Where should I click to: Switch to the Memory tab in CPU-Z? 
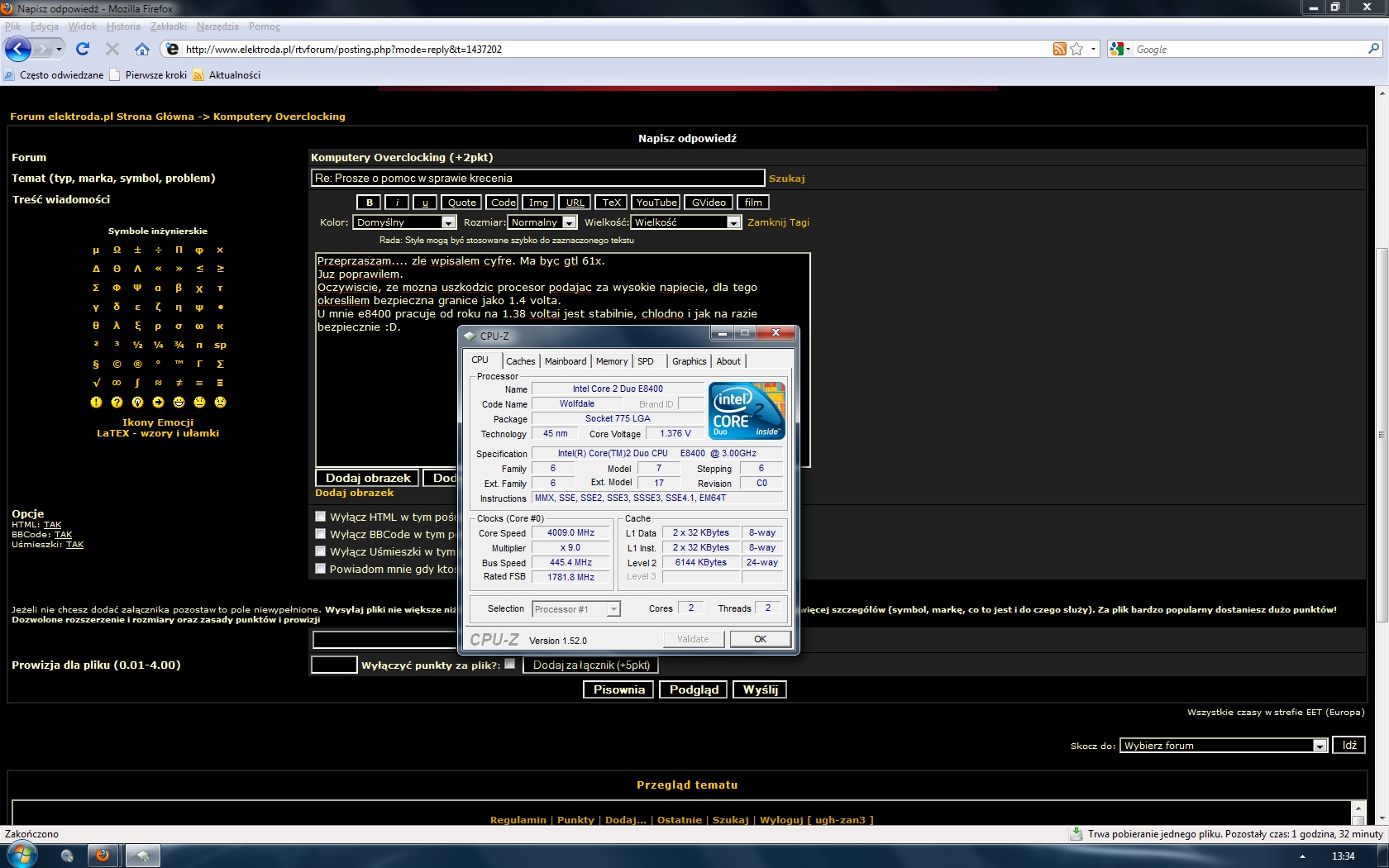(611, 361)
